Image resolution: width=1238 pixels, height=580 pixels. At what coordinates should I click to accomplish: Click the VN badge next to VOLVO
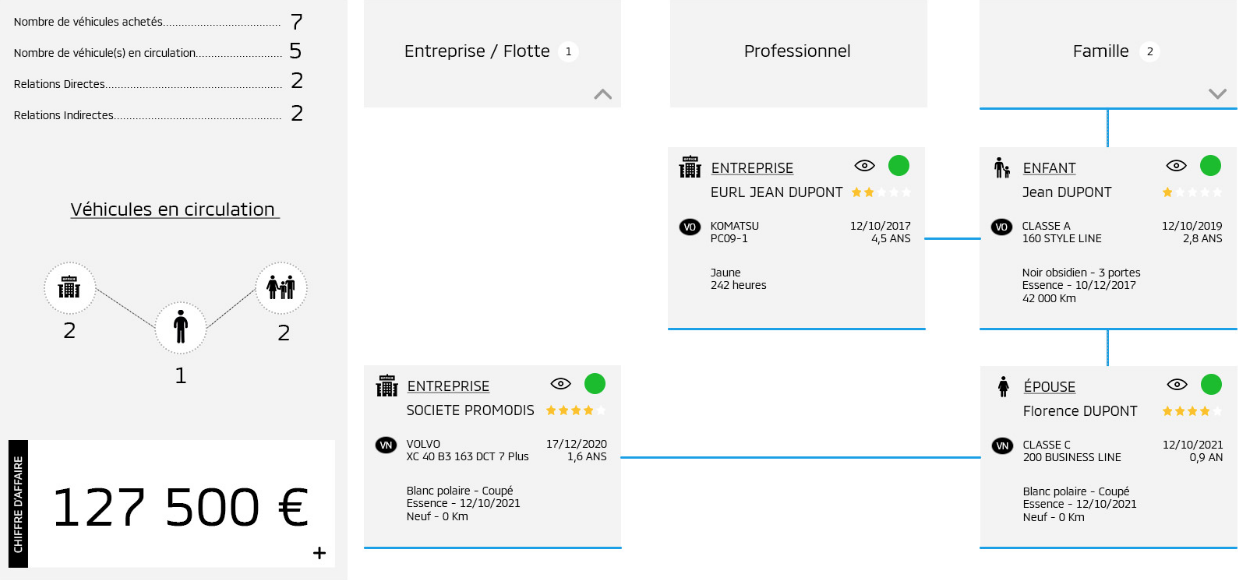(x=385, y=445)
